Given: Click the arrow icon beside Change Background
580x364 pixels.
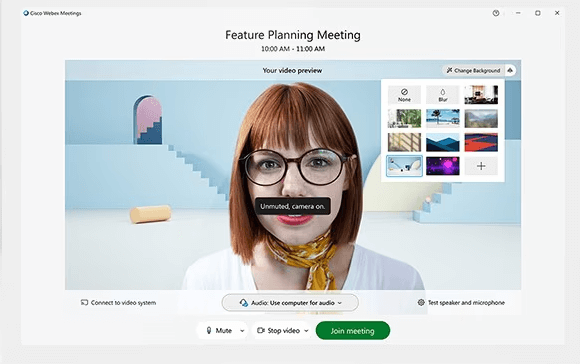Looking at the screenshot, I should pyautogui.click(x=510, y=70).
